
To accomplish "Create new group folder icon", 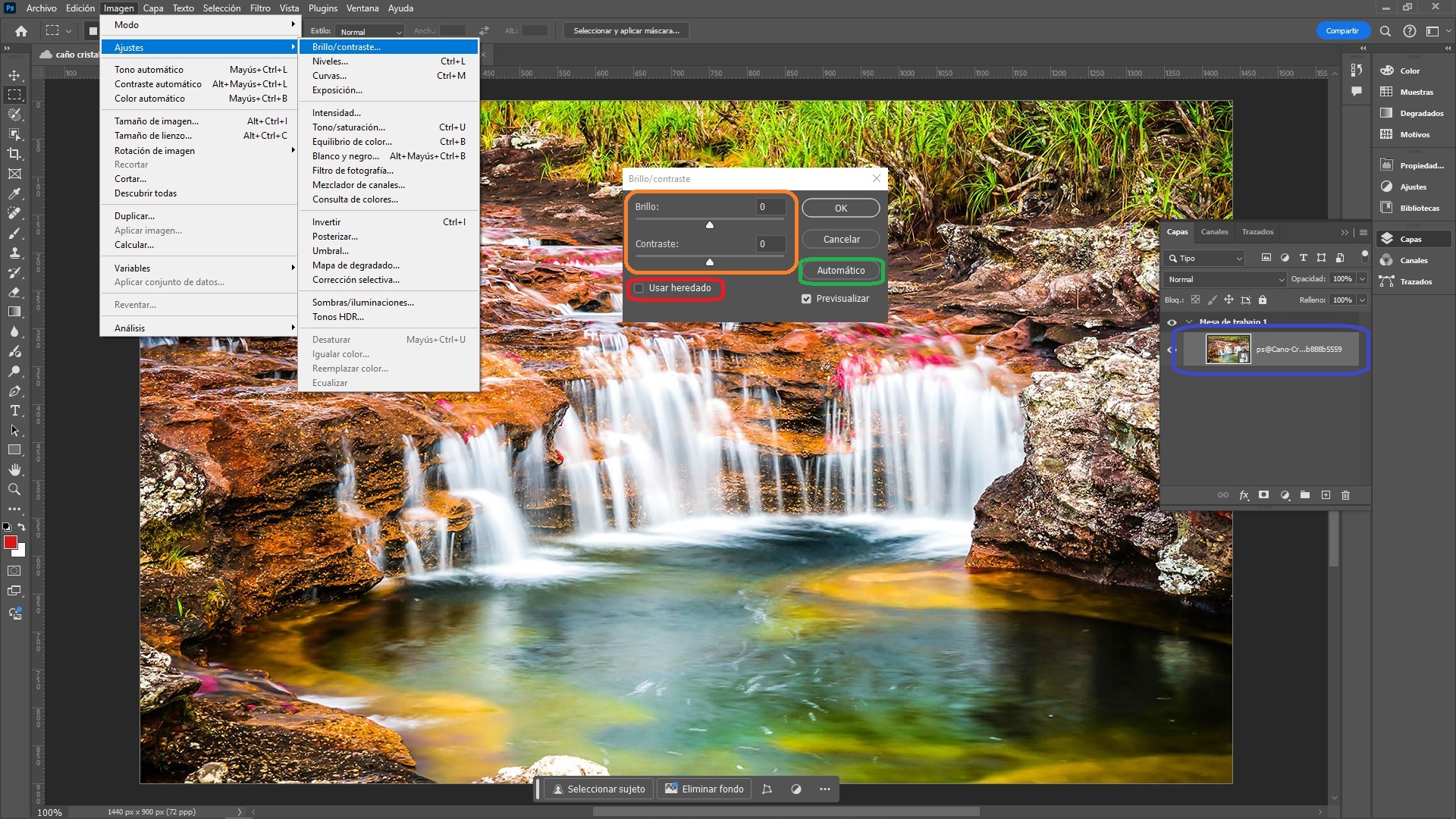I will pyautogui.click(x=1305, y=494).
